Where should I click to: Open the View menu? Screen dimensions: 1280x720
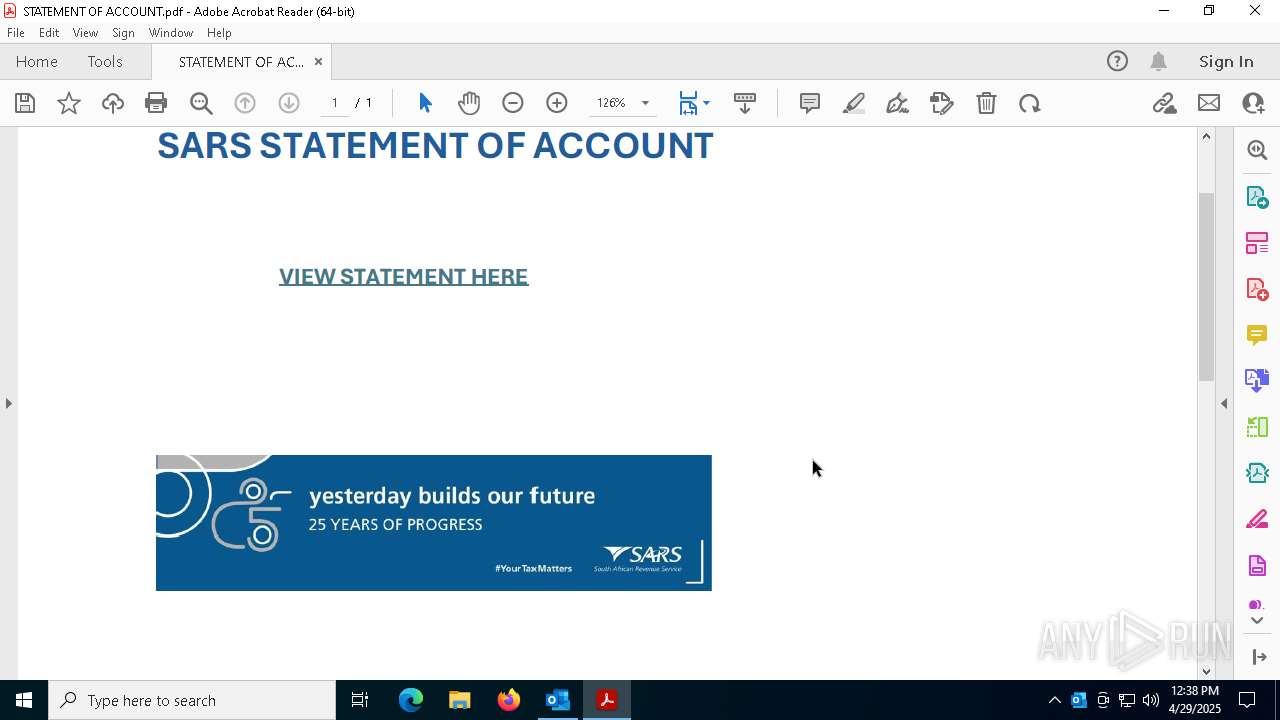[x=85, y=33]
